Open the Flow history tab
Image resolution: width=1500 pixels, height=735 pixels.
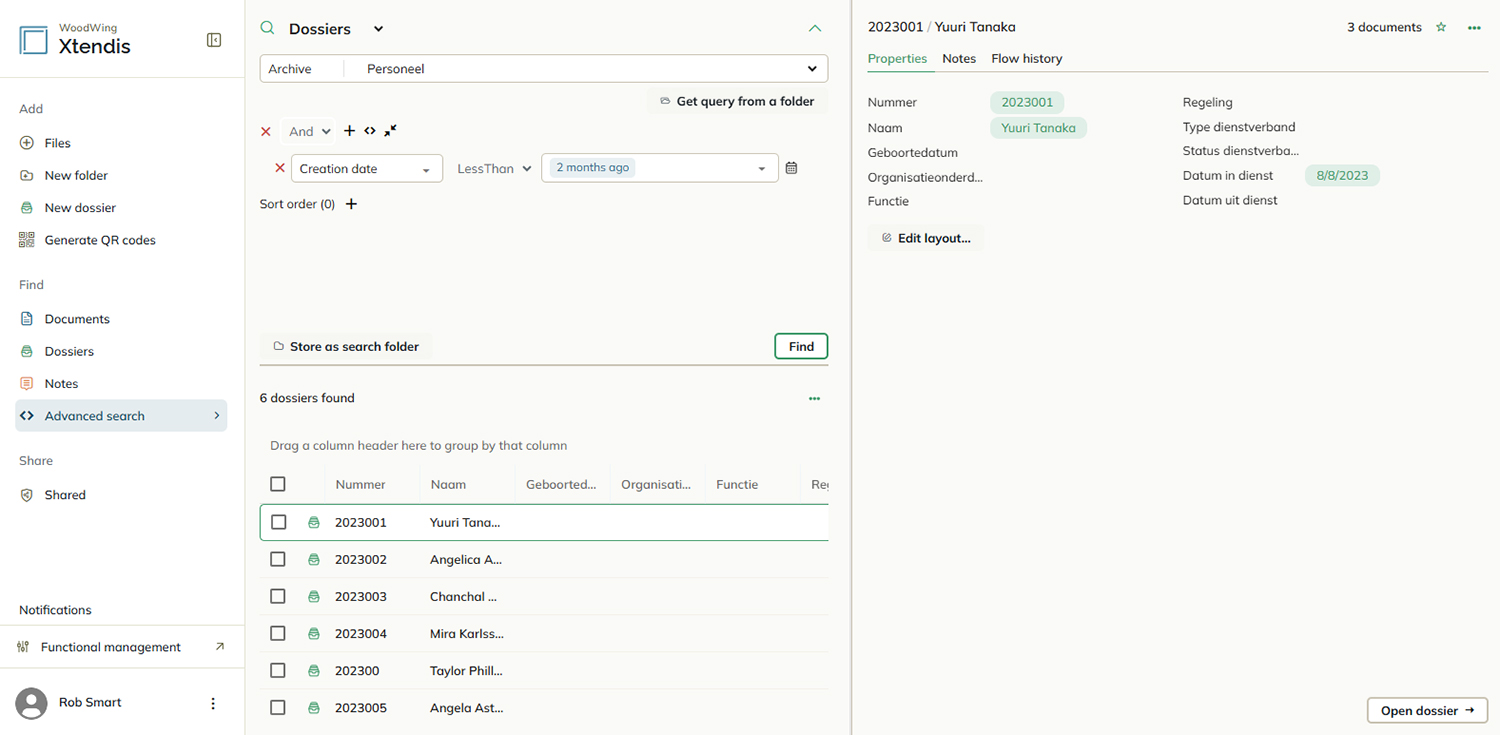[x=1027, y=58]
